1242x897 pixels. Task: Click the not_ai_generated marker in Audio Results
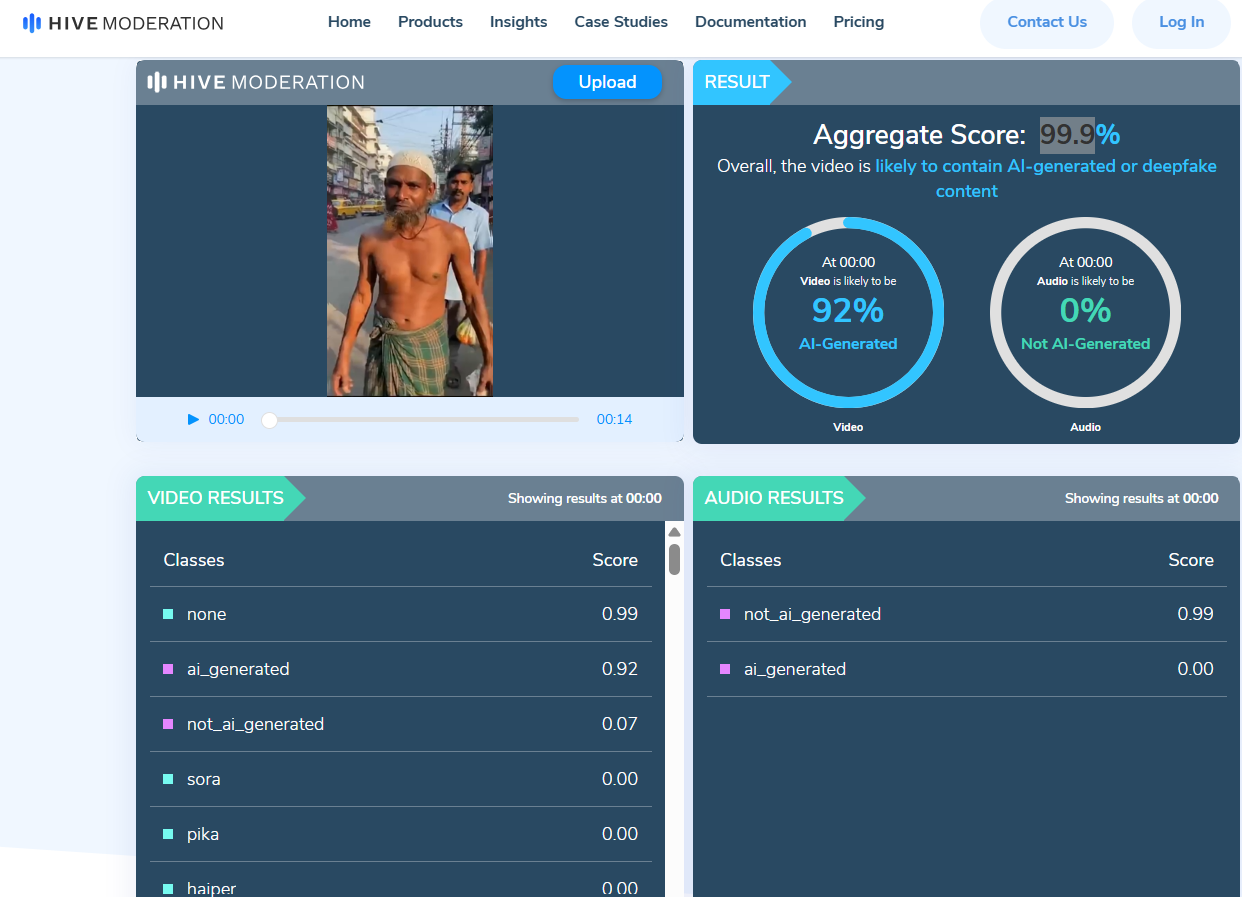(725, 614)
